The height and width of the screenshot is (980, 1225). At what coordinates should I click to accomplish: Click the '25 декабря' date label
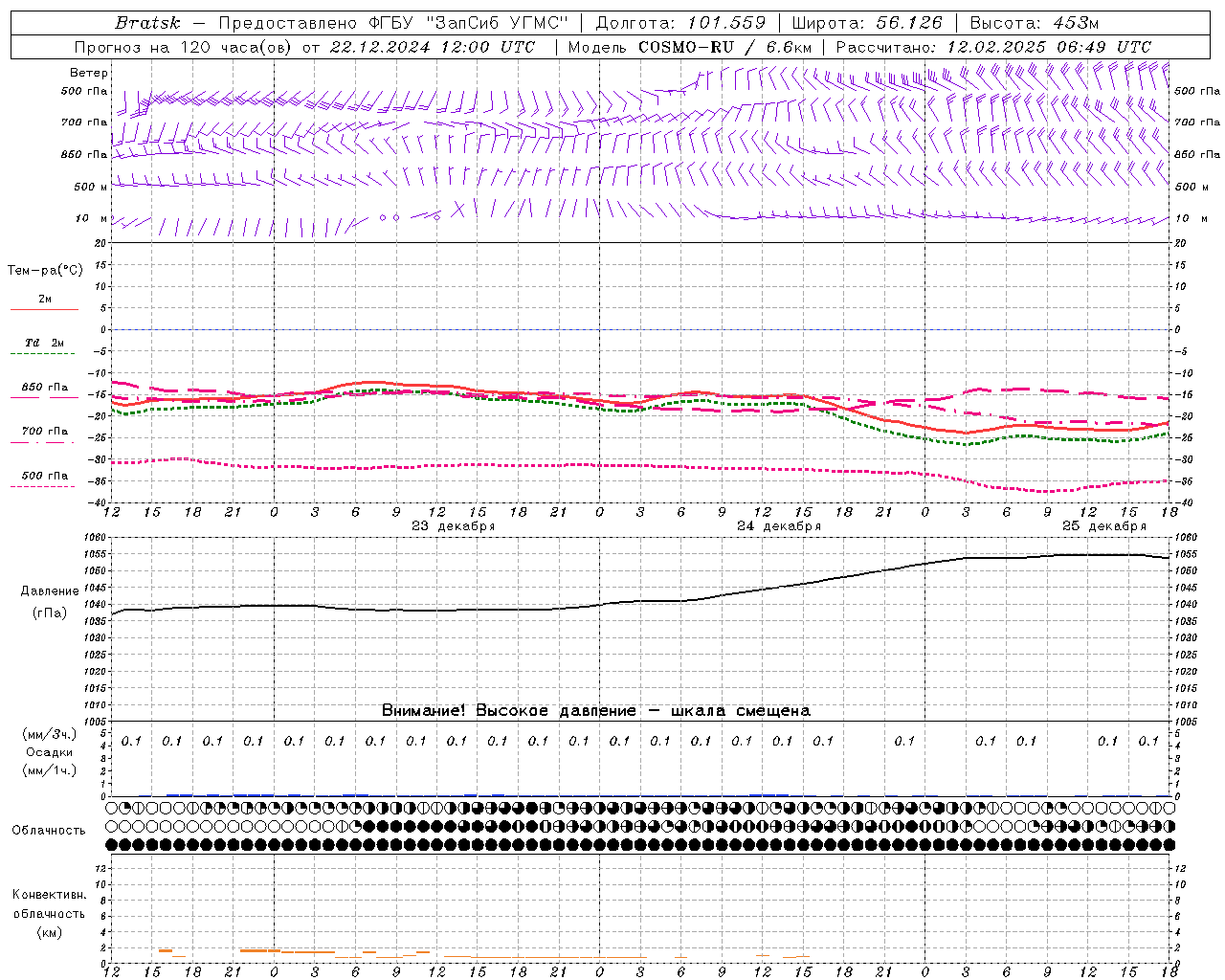(x=1104, y=526)
